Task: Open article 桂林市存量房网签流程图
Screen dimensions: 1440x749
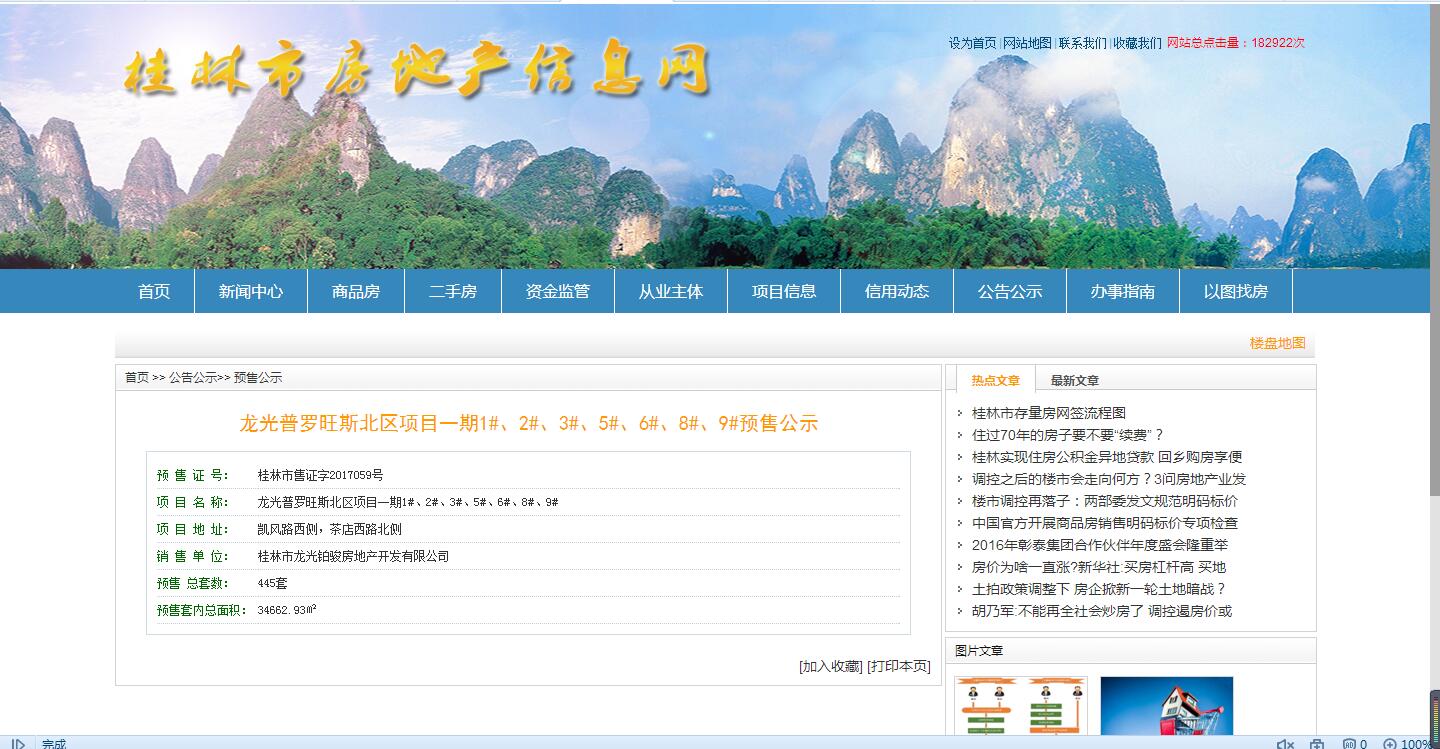Action: [x=1049, y=413]
